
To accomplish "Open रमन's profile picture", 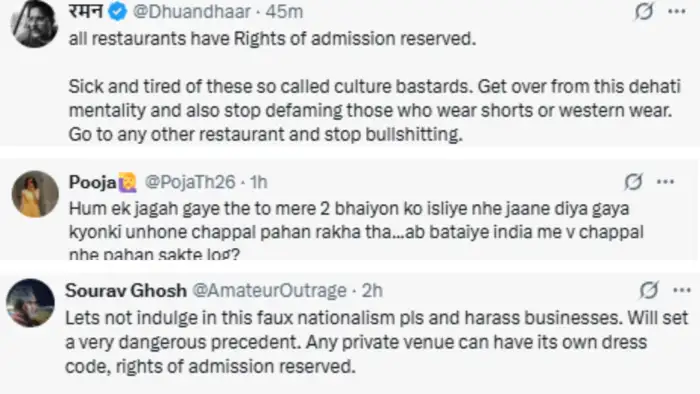I will tap(34, 23).
